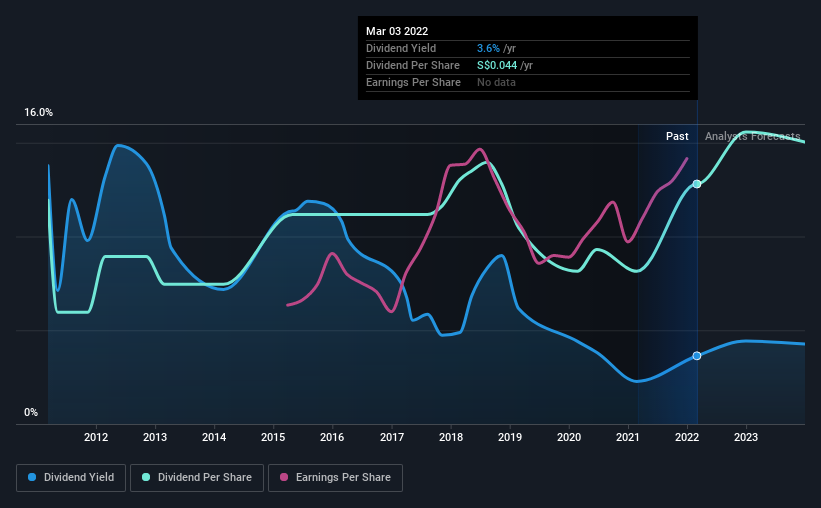
Task: Click the 2015 x-axis label
Action: tap(273, 437)
